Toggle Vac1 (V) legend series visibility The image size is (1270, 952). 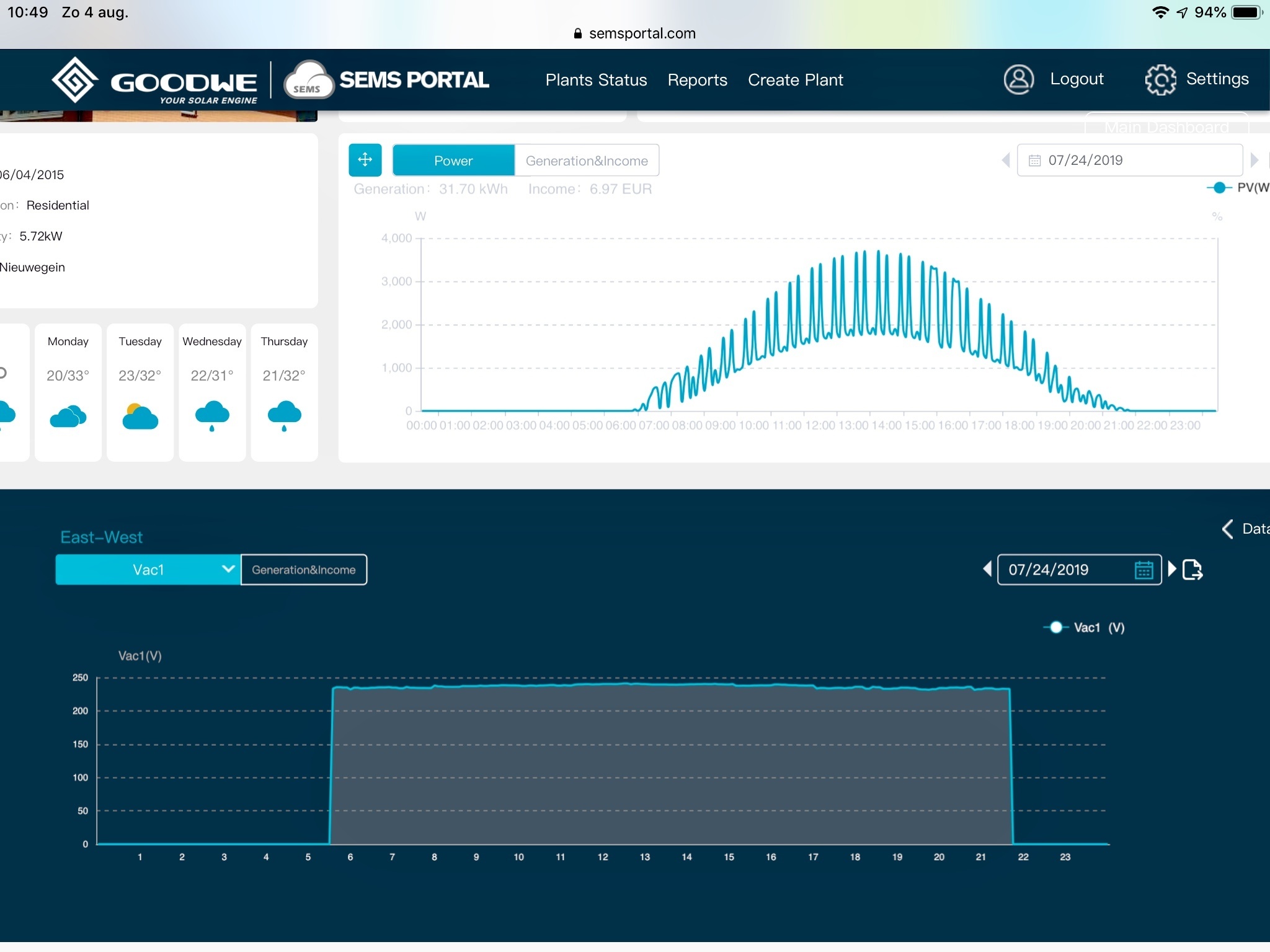[x=1056, y=627]
